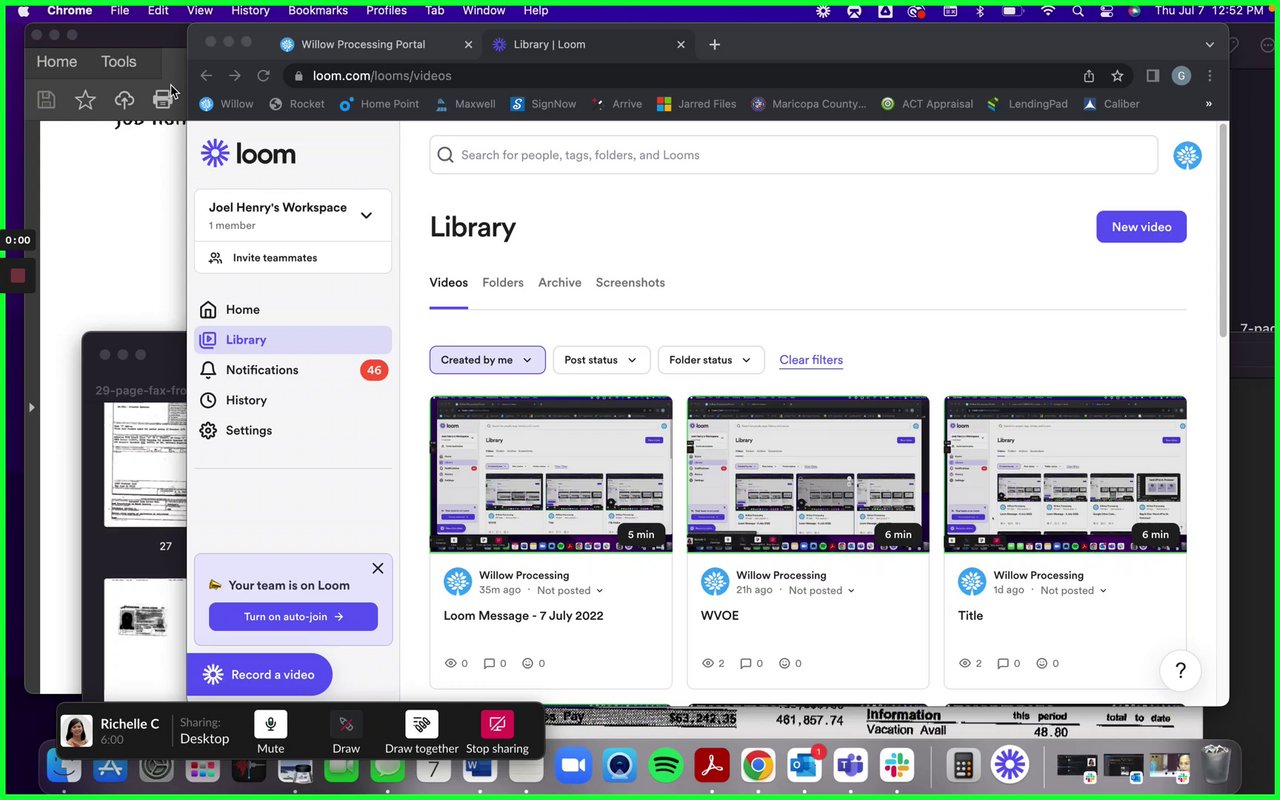Open the Created by me filter
Screen dimensions: 1280x800
(487, 360)
